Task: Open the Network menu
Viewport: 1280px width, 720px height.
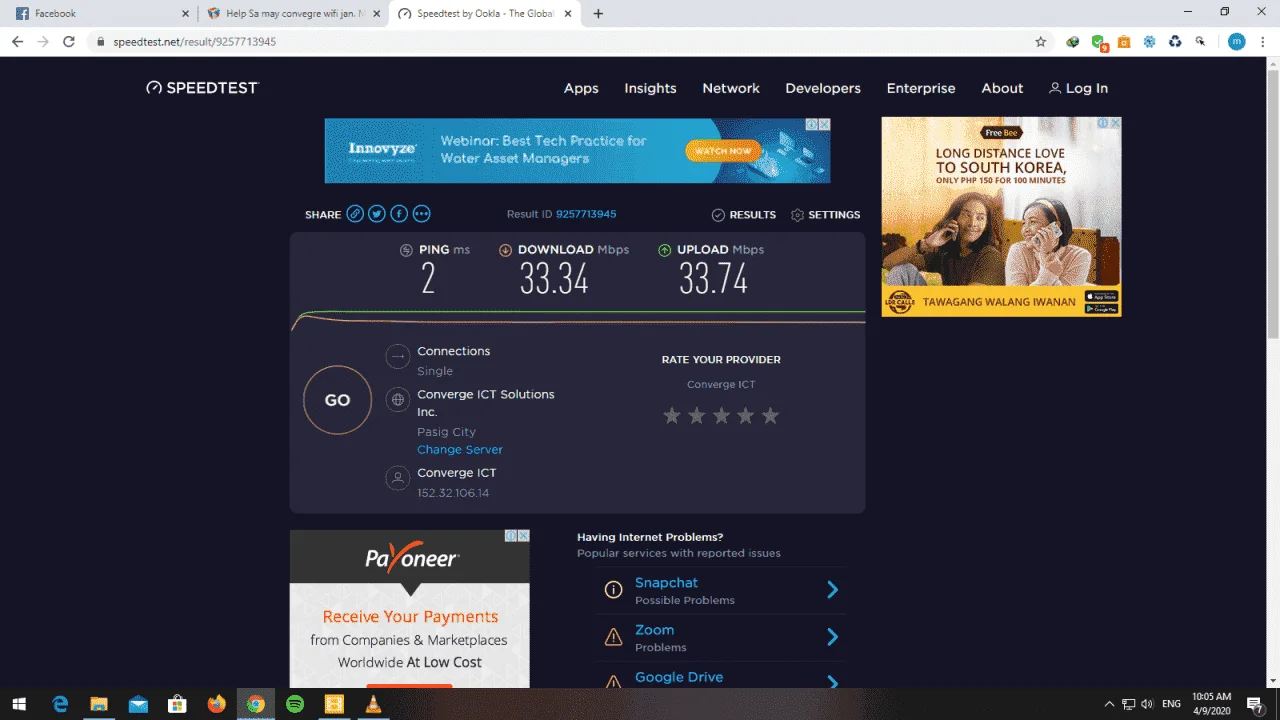Action: [x=731, y=88]
